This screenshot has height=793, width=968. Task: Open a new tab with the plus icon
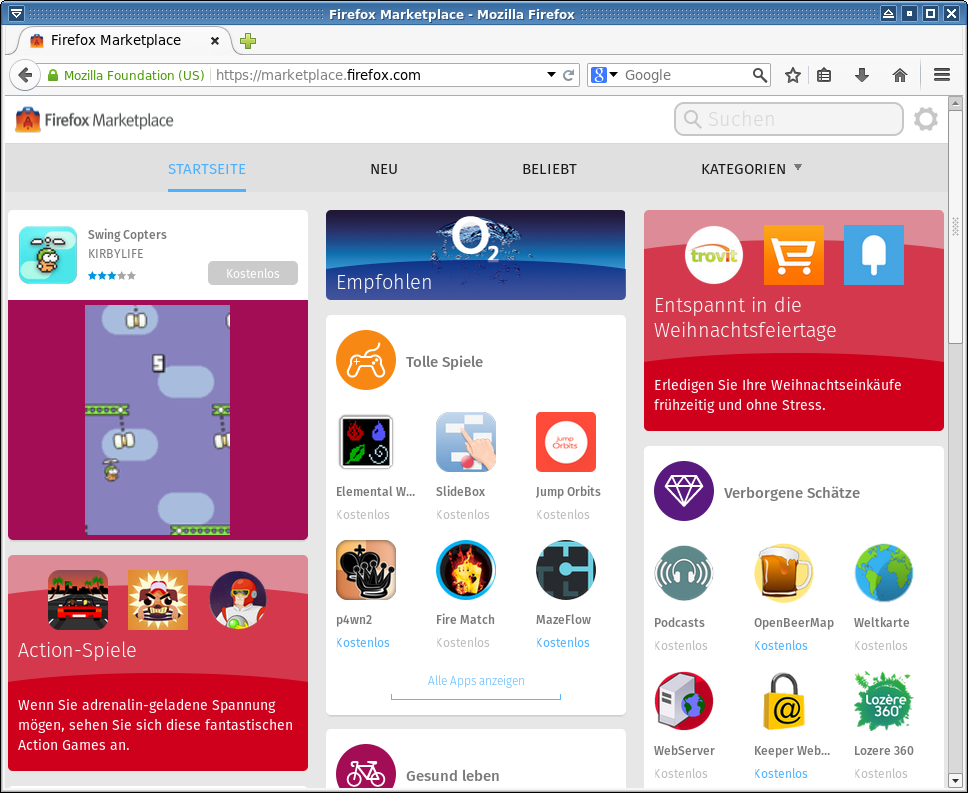(248, 41)
